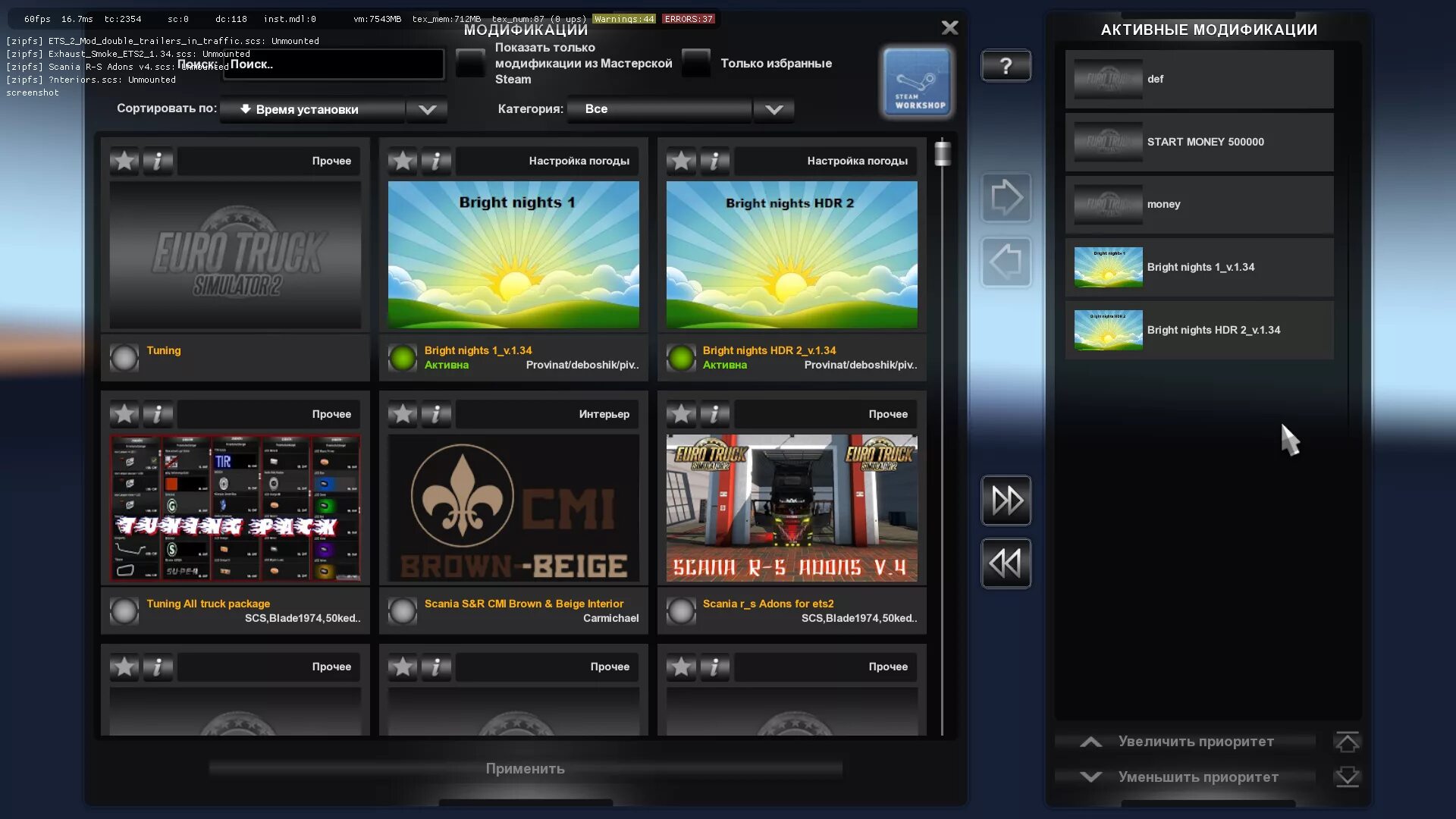The width and height of the screenshot is (1456, 819).
Task: Deactivate selected mod with left arrow
Action: (x=1006, y=262)
